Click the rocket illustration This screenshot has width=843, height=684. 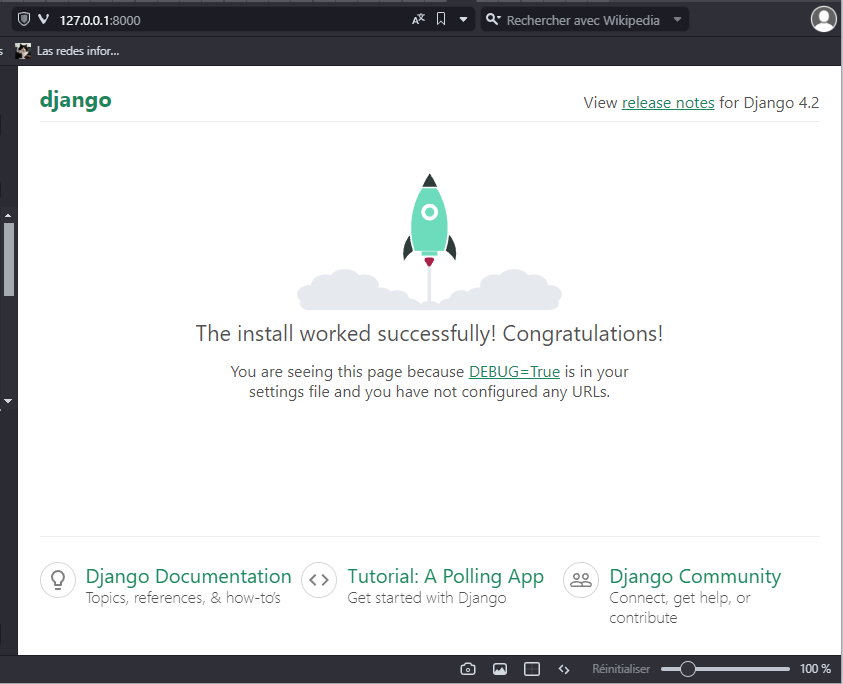(x=429, y=241)
